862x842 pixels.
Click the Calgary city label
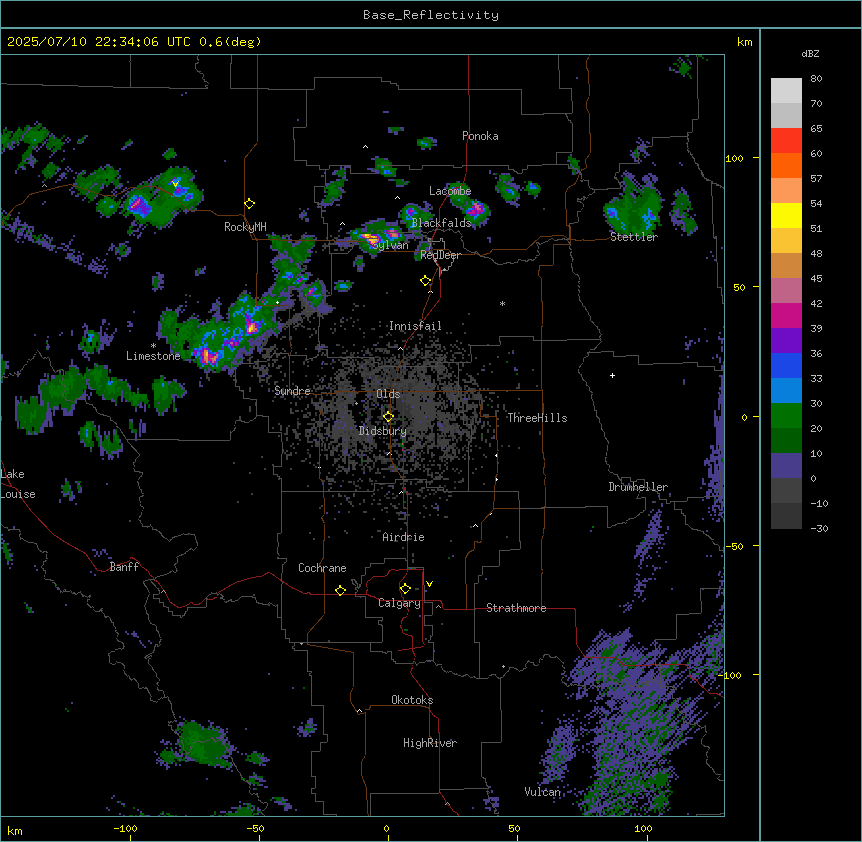[399, 603]
